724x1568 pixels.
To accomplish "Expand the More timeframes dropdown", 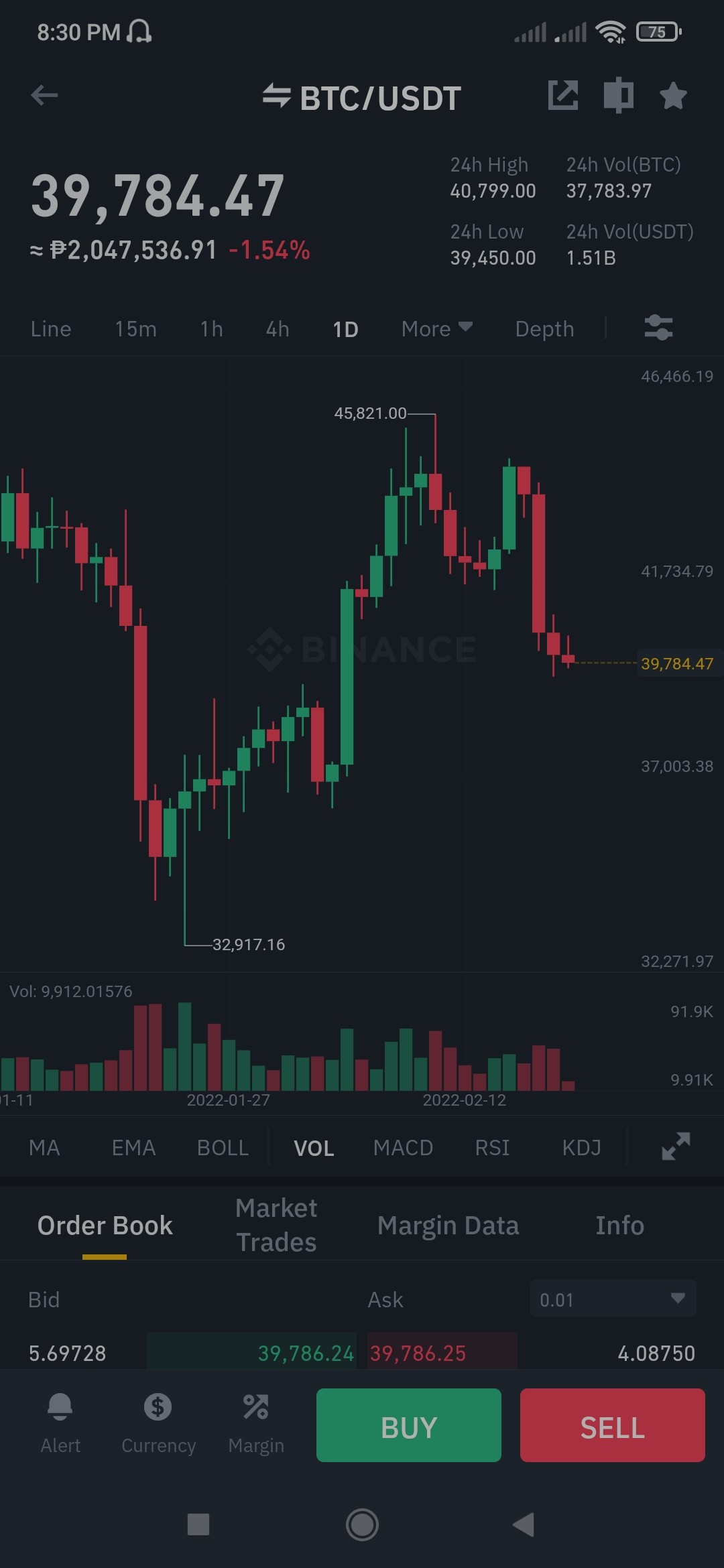I will coord(437,329).
